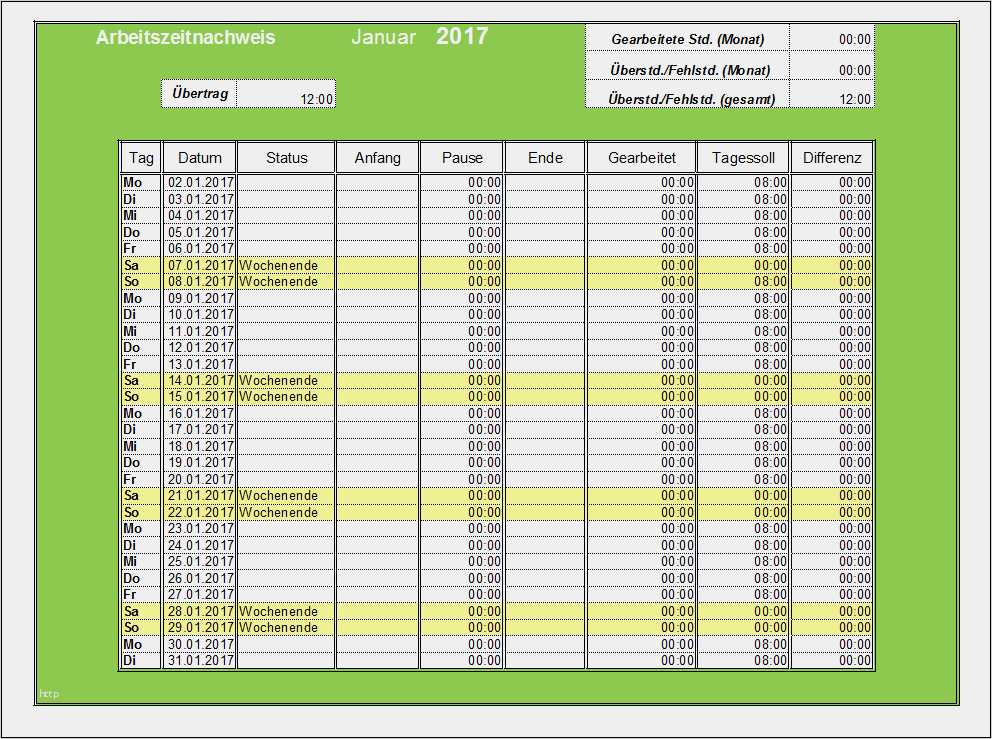The width and height of the screenshot is (992, 739).
Task: Select the Gearbeitet value in the 25.01.2017 row
Action: [642, 561]
